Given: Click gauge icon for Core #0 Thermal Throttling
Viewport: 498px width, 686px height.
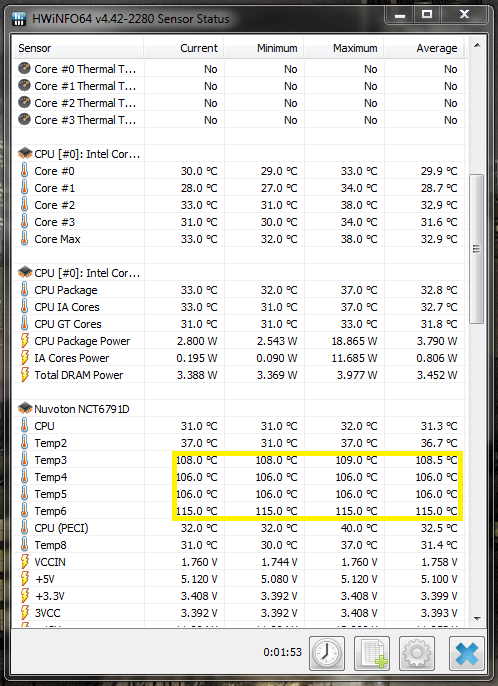Looking at the screenshot, I should (x=25, y=69).
